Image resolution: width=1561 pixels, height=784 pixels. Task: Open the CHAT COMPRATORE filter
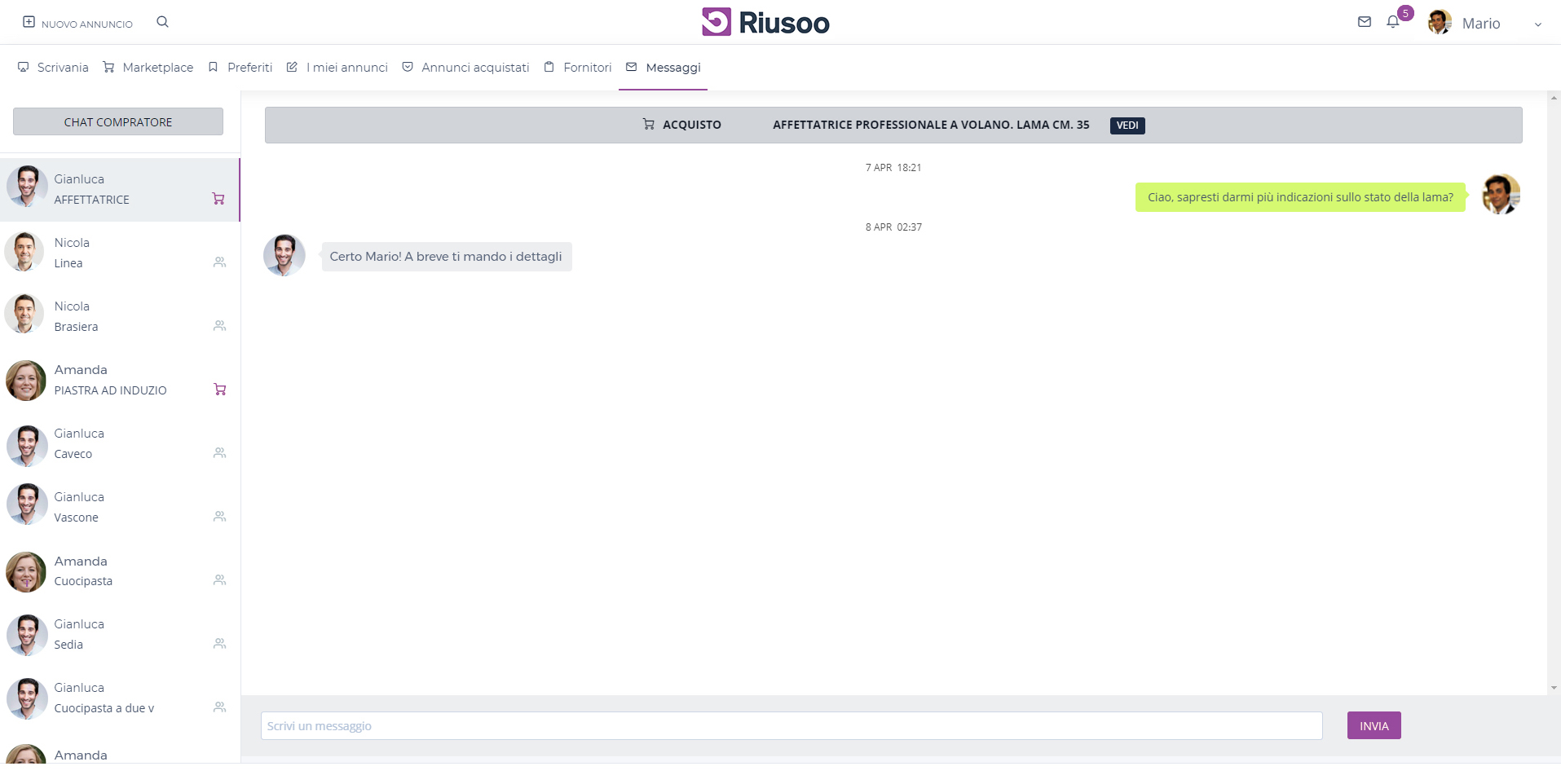117,121
